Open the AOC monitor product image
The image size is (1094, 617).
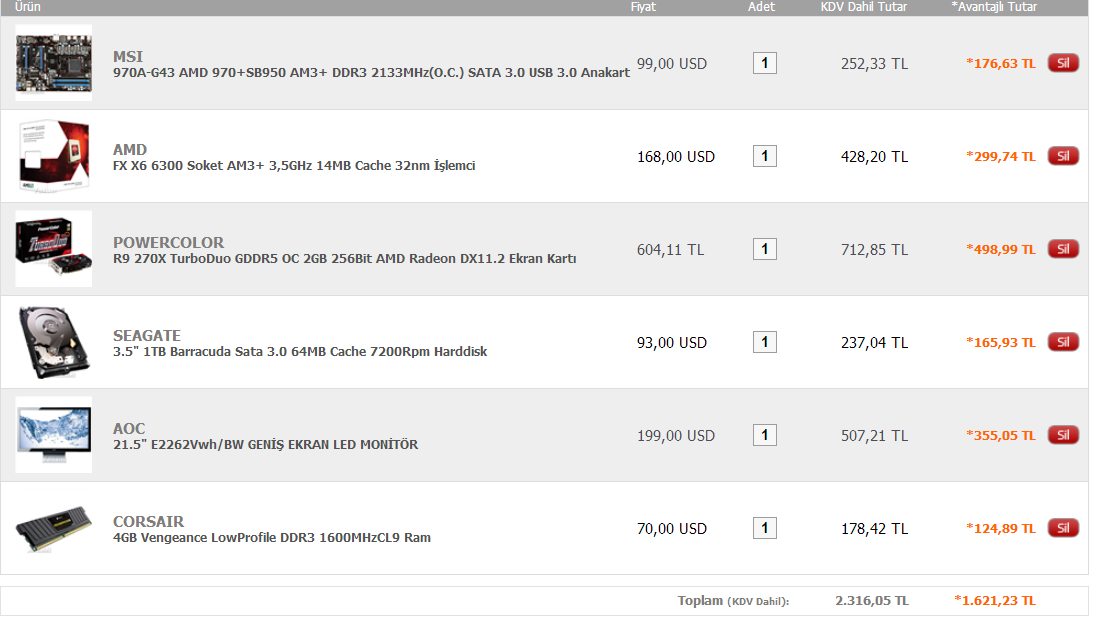pyautogui.click(x=54, y=435)
